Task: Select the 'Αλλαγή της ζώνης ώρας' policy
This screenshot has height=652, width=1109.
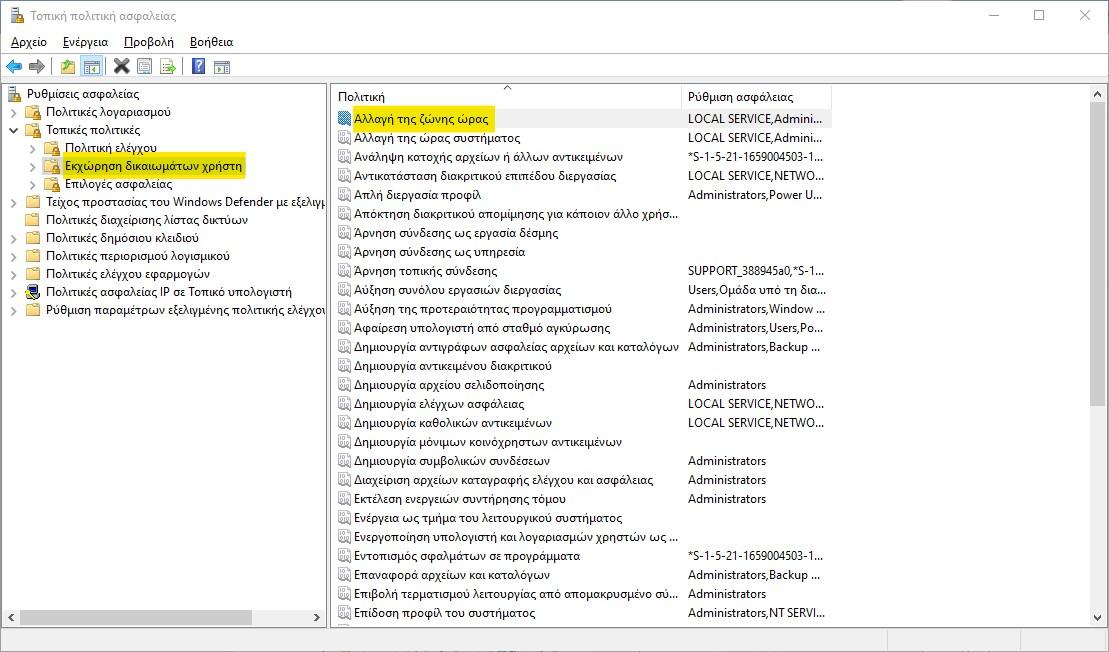Action: coord(421,119)
